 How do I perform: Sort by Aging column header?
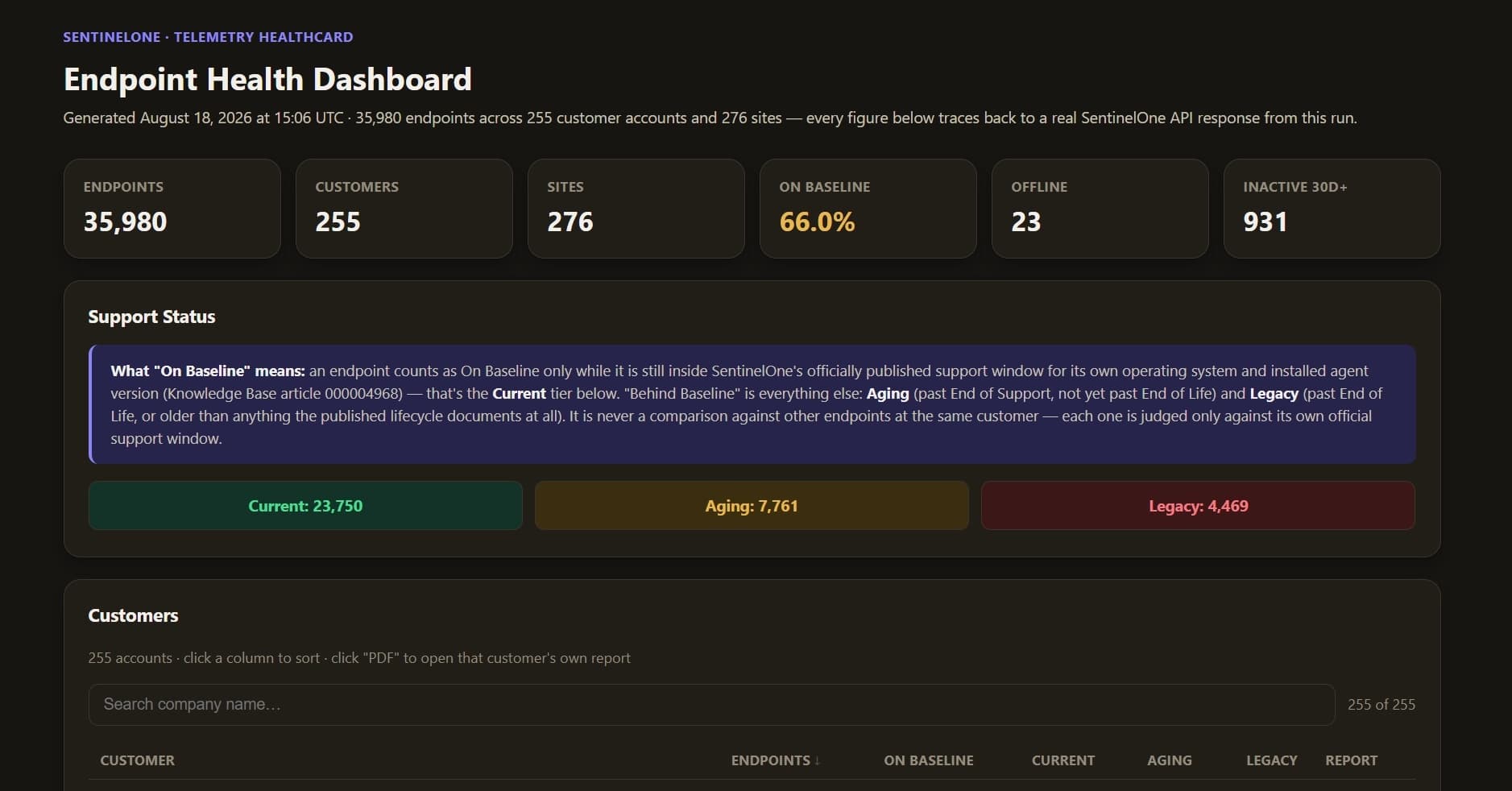[1169, 760]
